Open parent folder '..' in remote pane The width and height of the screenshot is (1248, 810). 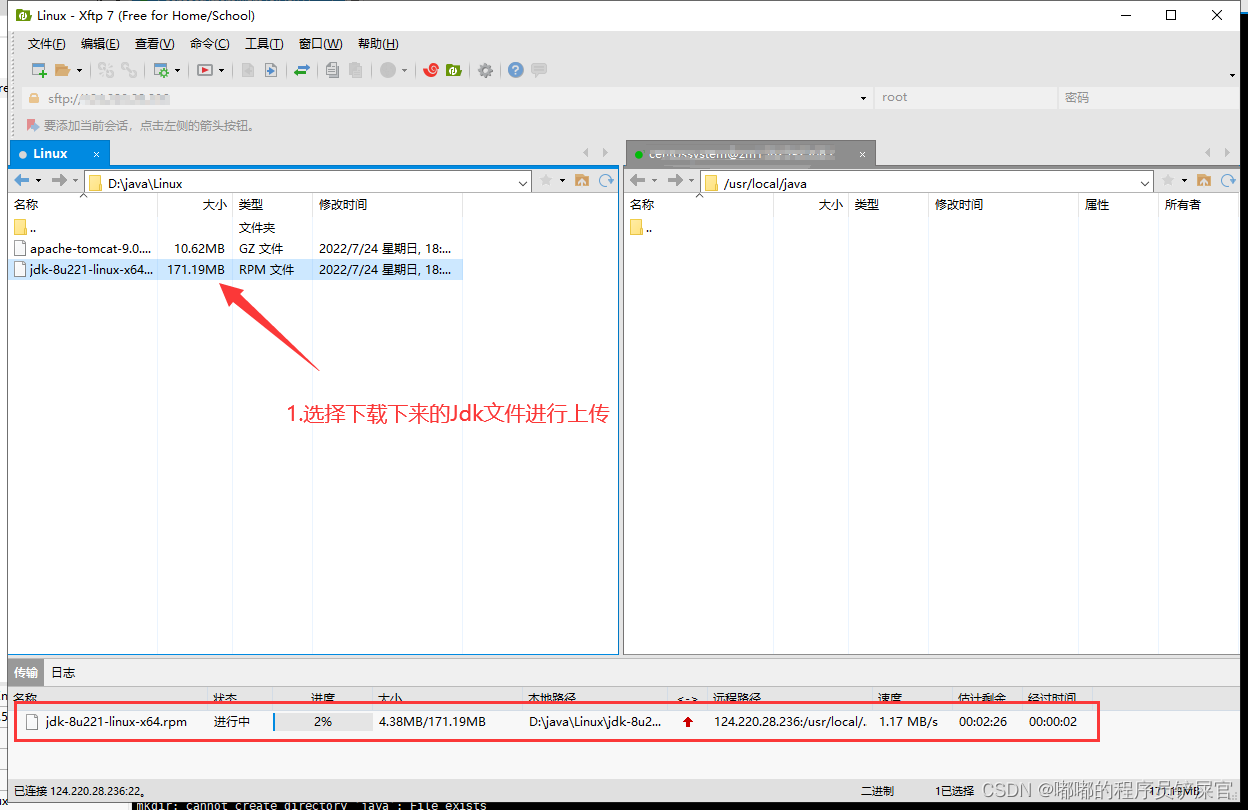[x=642, y=228]
